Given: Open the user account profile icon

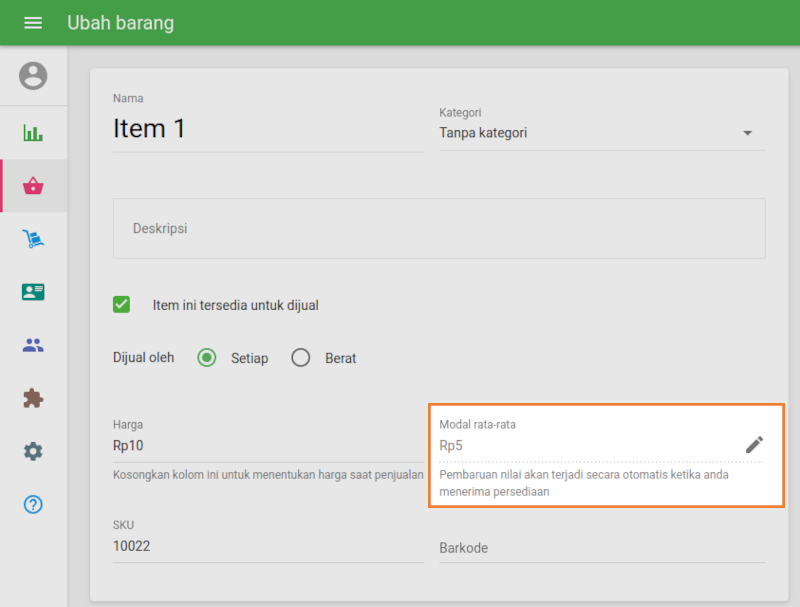Looking at the screenshot, I should [x=33, y=76].
